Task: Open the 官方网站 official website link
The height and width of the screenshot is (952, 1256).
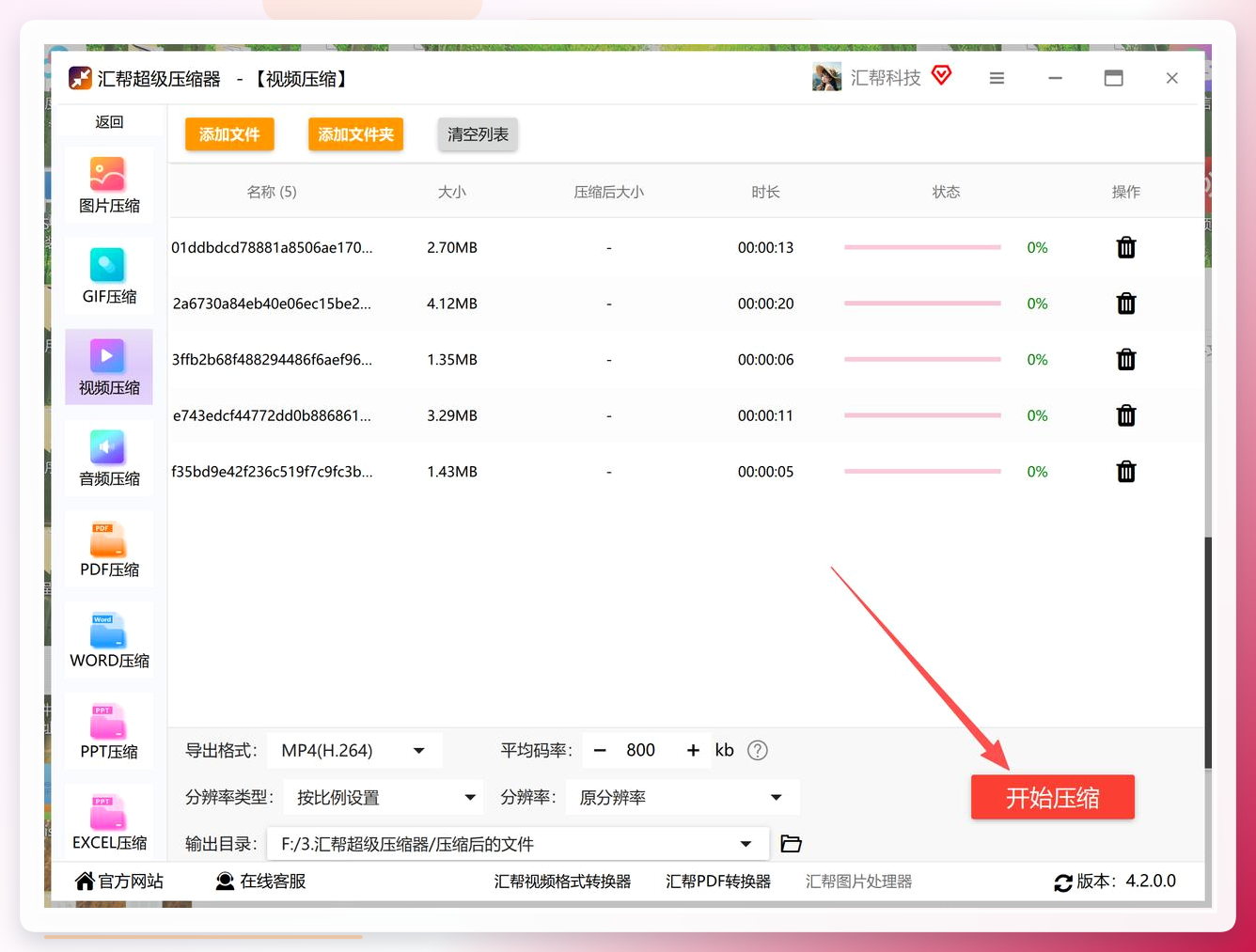Action: 119,882
